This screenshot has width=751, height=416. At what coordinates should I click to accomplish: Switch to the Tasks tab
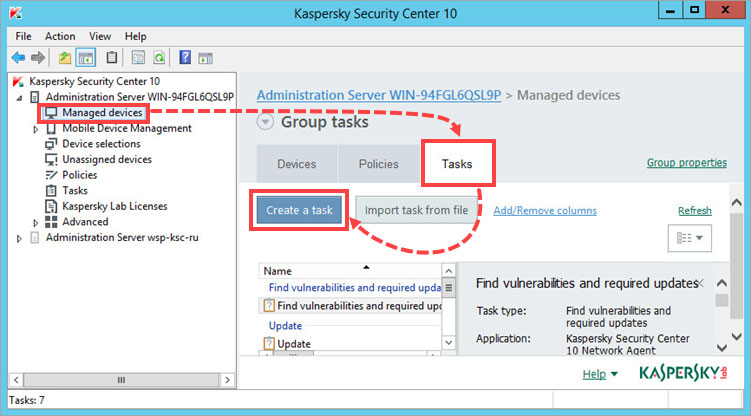pos(457,164)
